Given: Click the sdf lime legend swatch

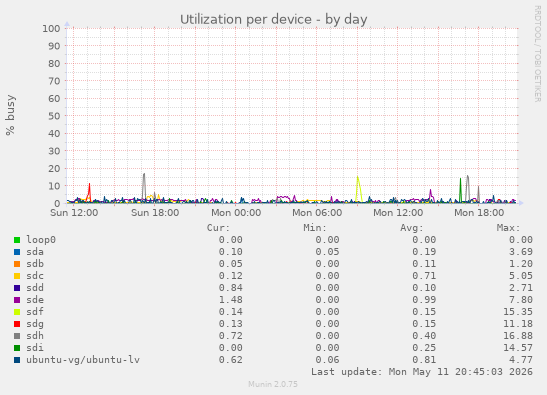Looking at the screenshot, I should 17,312.
